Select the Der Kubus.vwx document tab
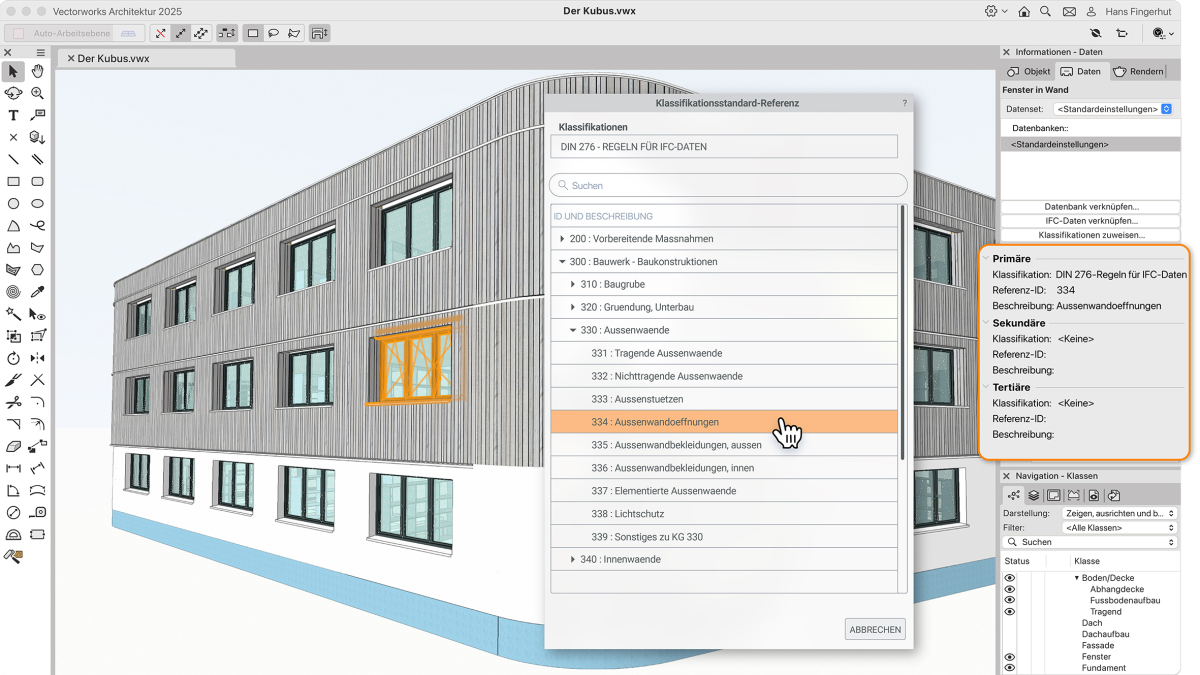The image size is (1200, 675). (x=145, y=58)
